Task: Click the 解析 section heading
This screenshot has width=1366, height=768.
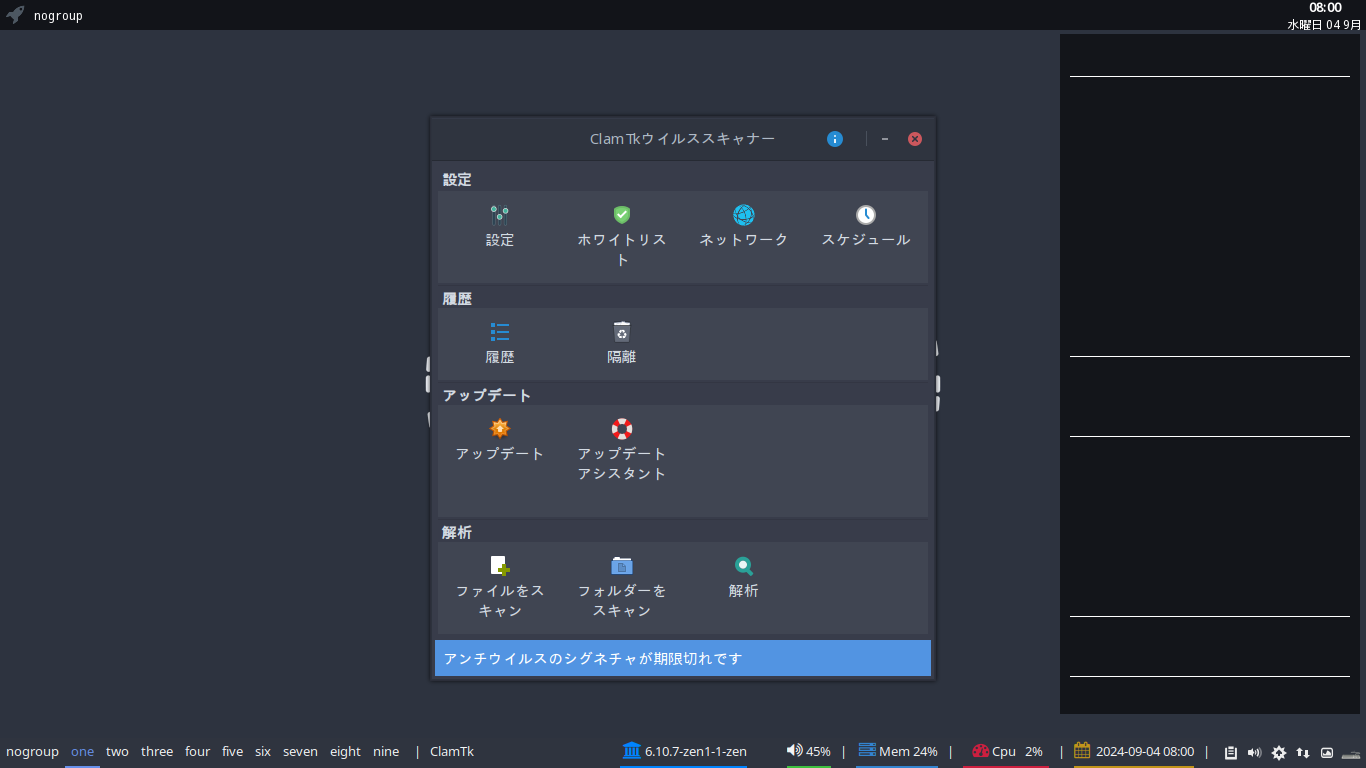Action: point(457,532)
